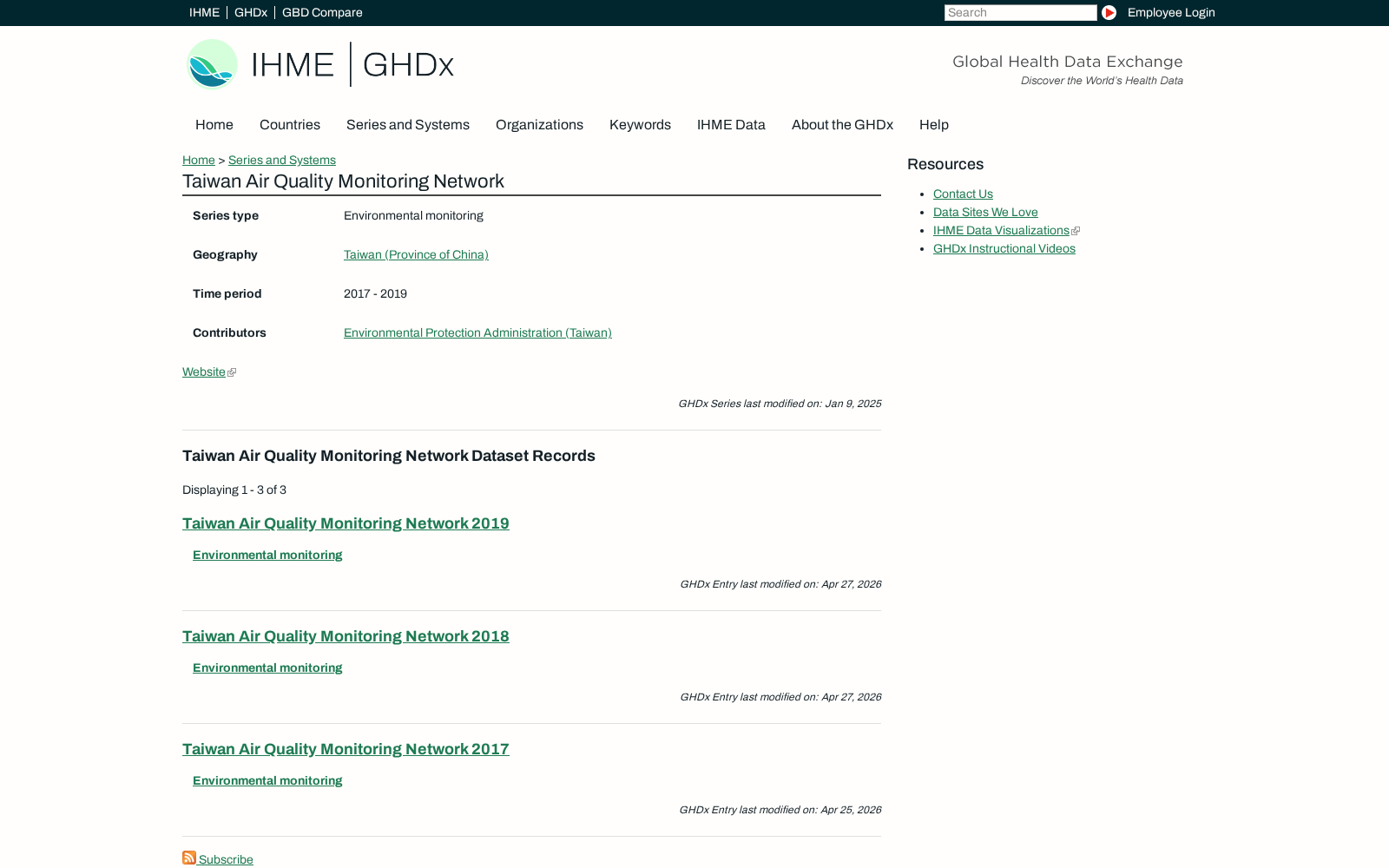Open the Taiwan (Province of China) geography link
This screenshot has width=1389, height=868.
(416, 254)
